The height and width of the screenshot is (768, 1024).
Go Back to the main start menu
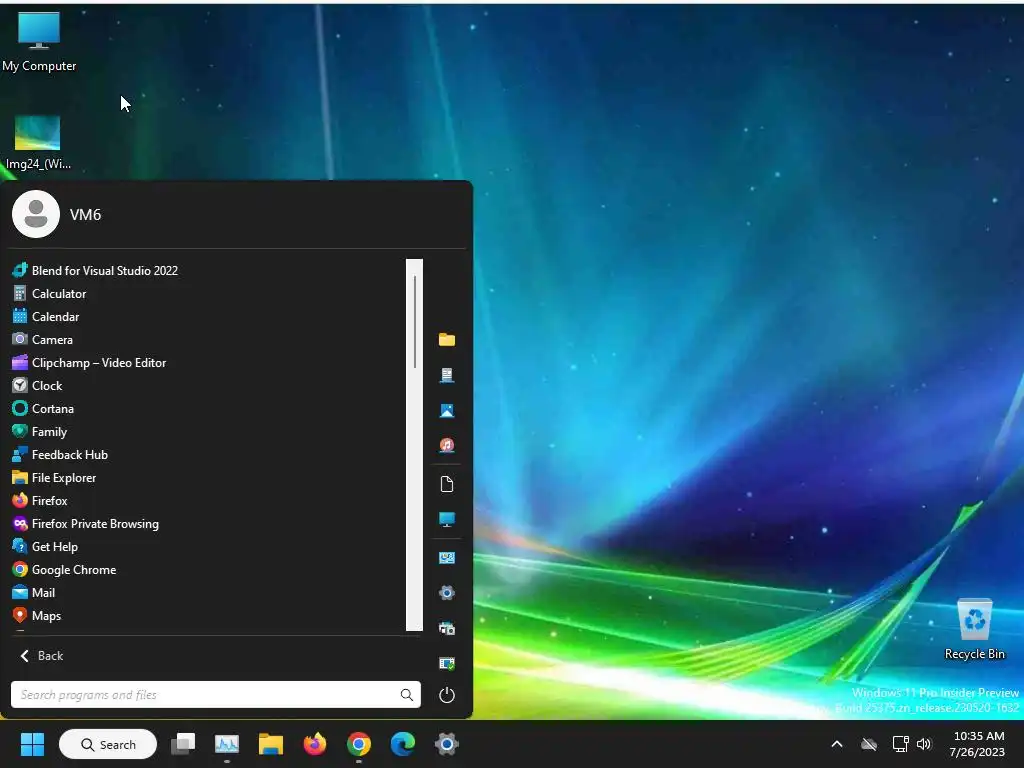pyautogui.click(x=42, y=656)
